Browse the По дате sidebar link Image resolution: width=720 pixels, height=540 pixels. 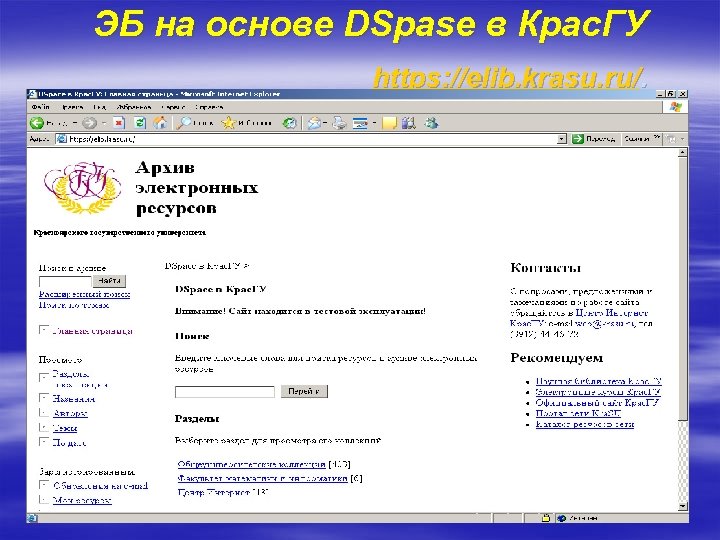click(69, 443)
